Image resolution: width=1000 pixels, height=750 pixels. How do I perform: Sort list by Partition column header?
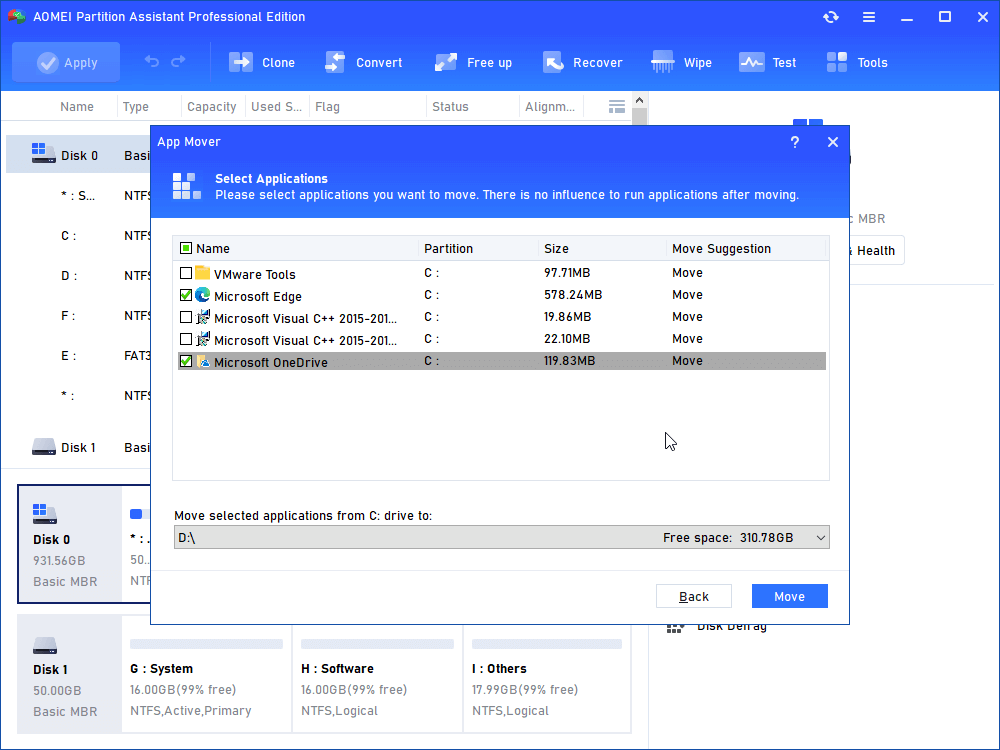(x=448, y=249)
